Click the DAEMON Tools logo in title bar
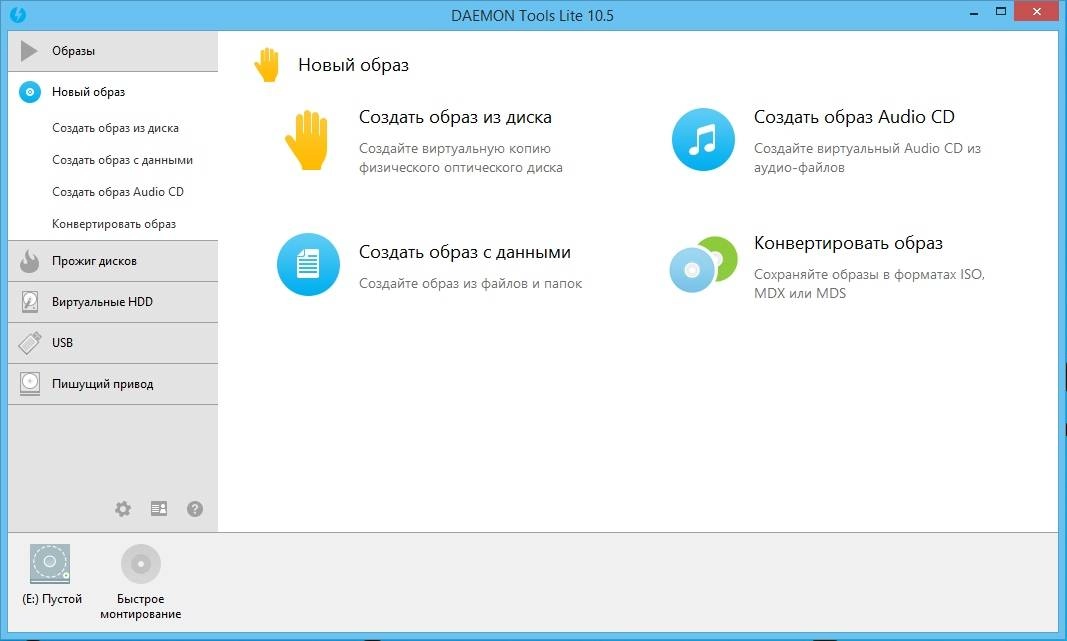The image size is (1067, 641). pos(18,14)
